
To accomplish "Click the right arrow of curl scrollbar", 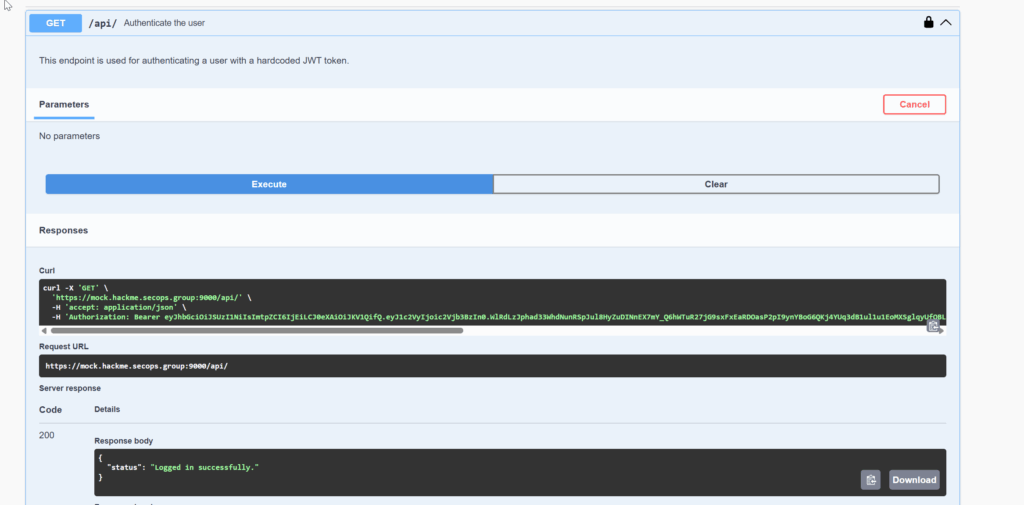I will (941, 330).
